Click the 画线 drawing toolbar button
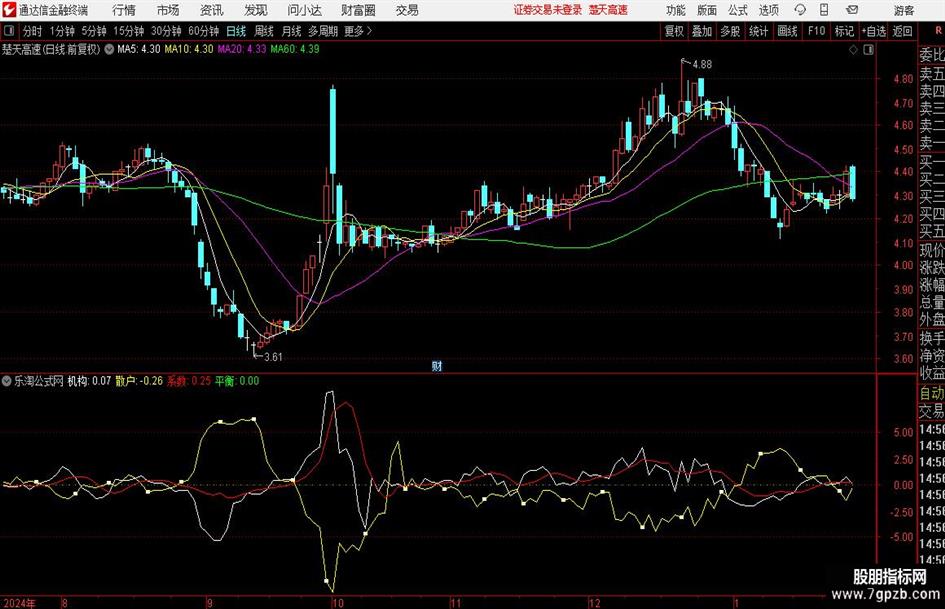Screen dimensions: 945x609 coord(787,31)
